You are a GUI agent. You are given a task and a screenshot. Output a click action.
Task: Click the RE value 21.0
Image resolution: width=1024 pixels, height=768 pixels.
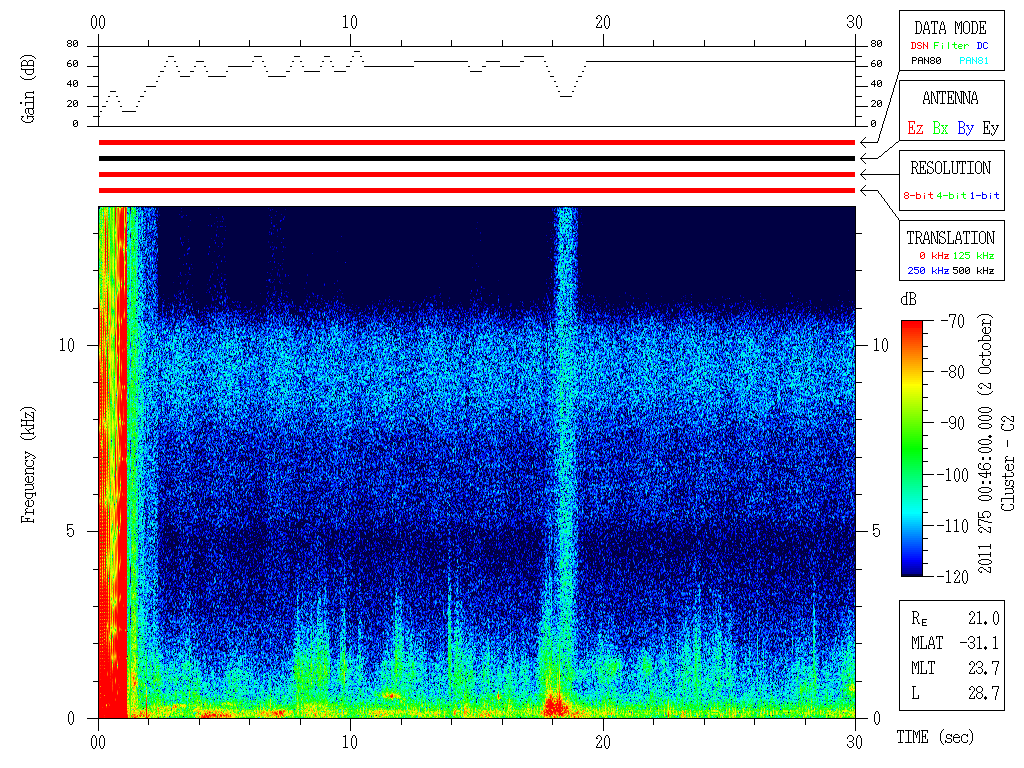click(x=984, y=618)
